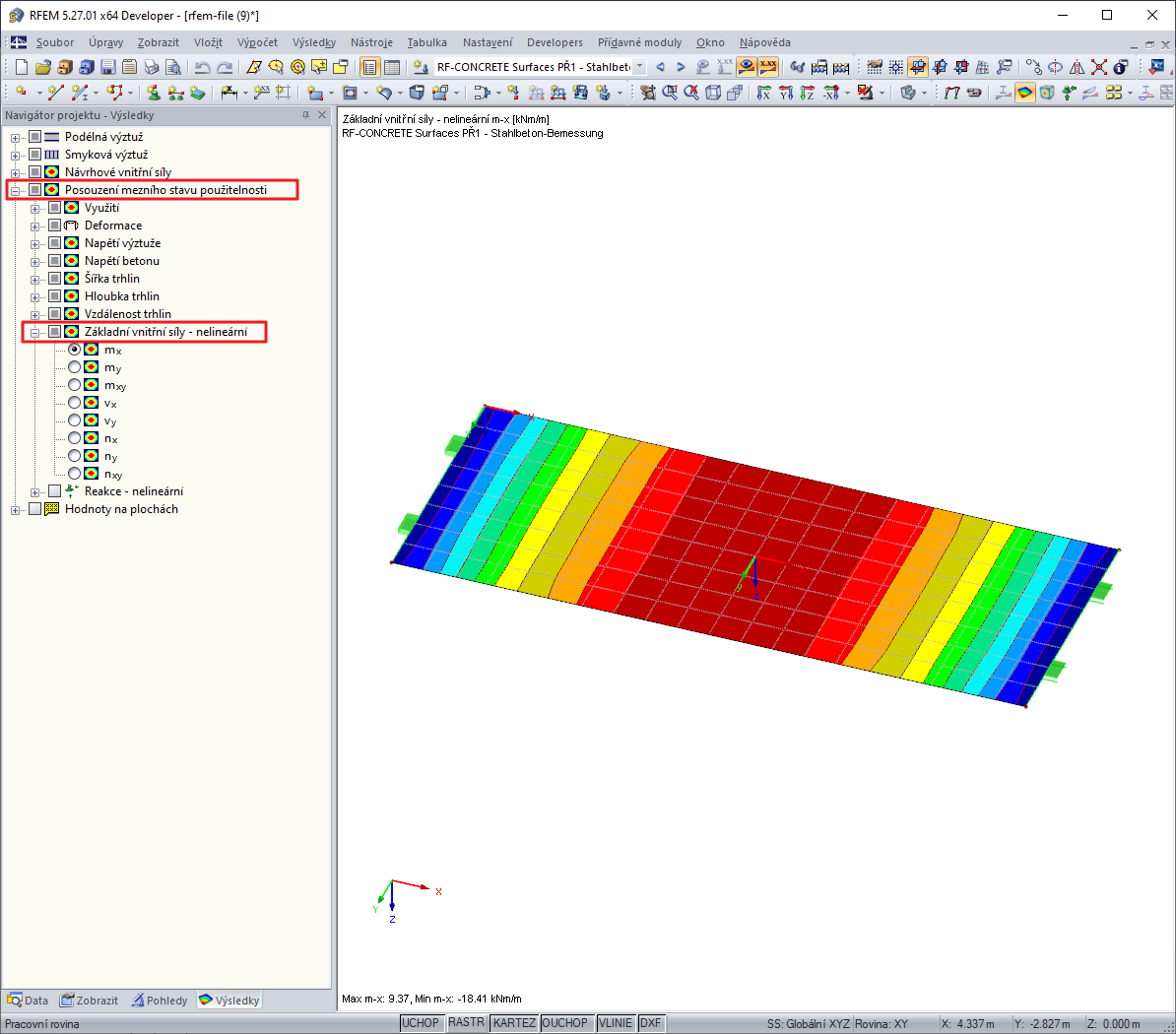Show view in Z direction
The height and width of the screenshot is (1034, 1176).
coord(807,93)
